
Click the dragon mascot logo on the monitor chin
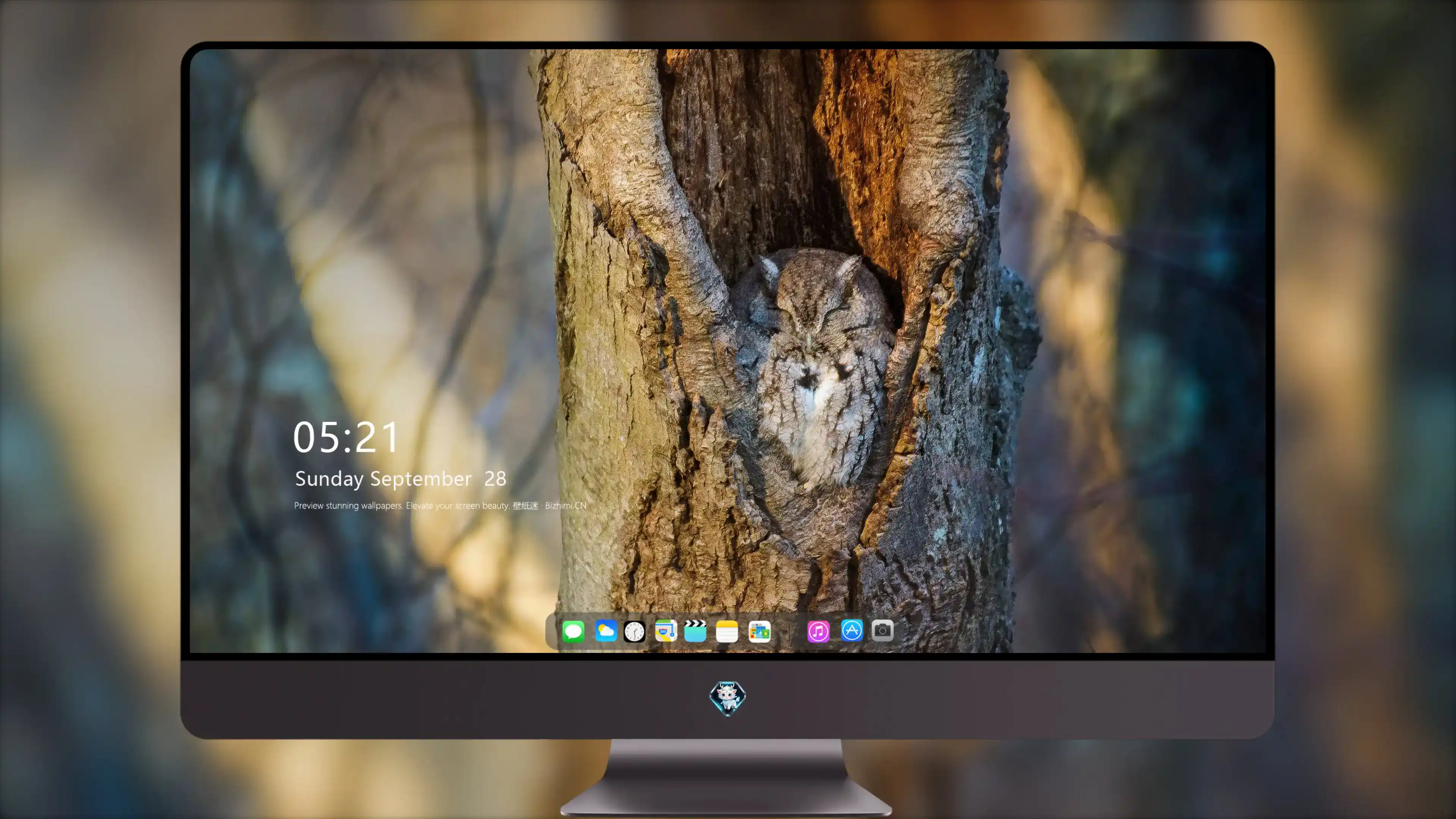[x=728, y=698]
